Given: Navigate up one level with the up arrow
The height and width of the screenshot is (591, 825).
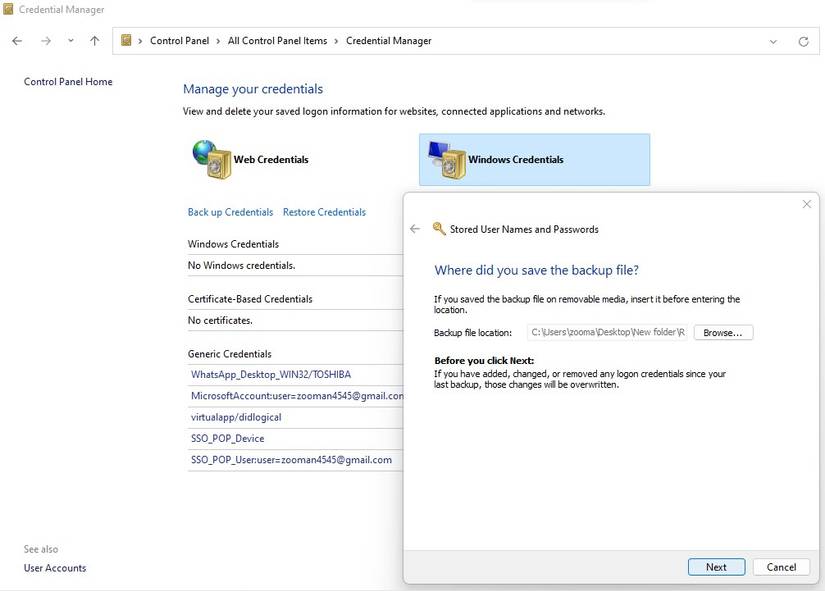Looking at the screenshot, I should pyautogui.click(x=94, y=41).
